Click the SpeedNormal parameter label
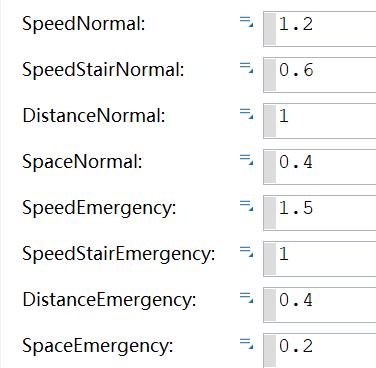The image size is (376, 368). click(x=84, y=24)
